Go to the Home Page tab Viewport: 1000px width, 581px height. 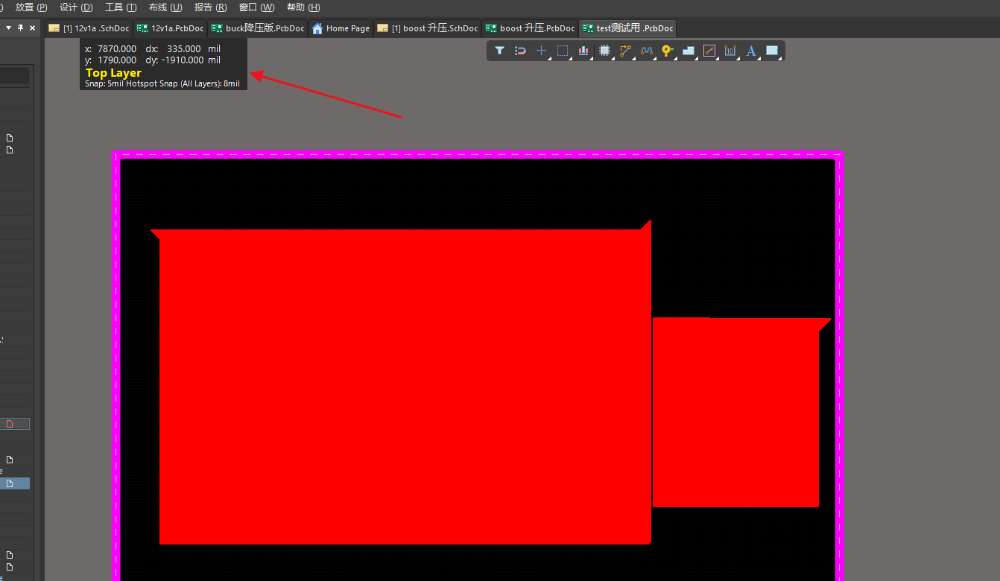(341, 28)
